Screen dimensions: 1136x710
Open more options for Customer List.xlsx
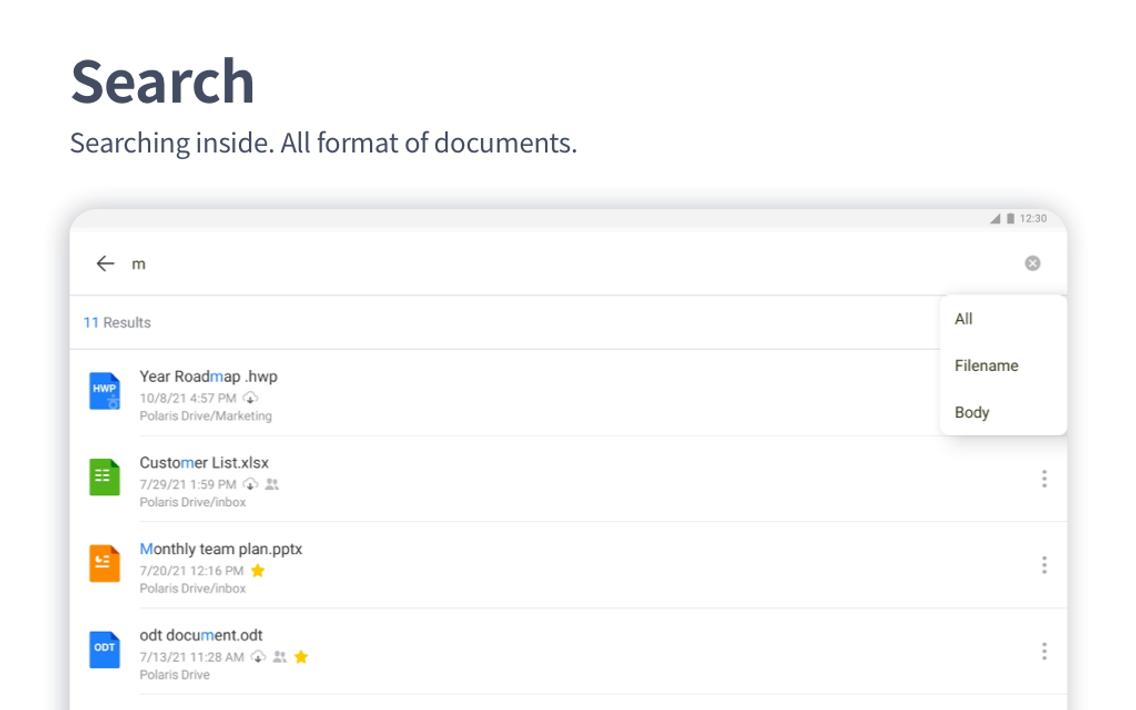click(x=1044, y=479)
